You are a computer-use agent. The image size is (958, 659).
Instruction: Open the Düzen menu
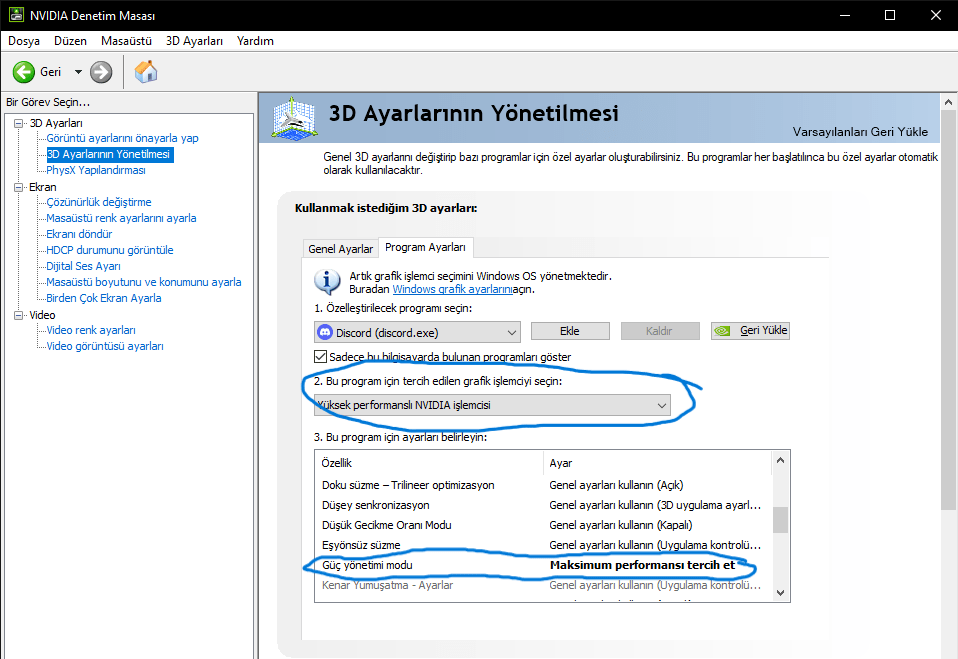(x=70, y=41)
